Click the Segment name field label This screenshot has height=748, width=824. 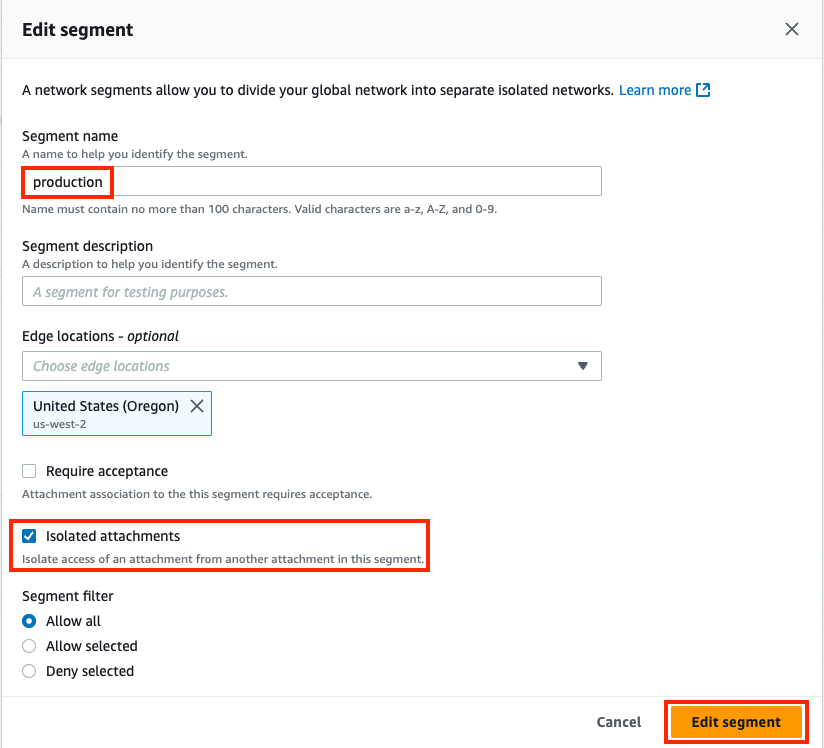tap(70, 136)
